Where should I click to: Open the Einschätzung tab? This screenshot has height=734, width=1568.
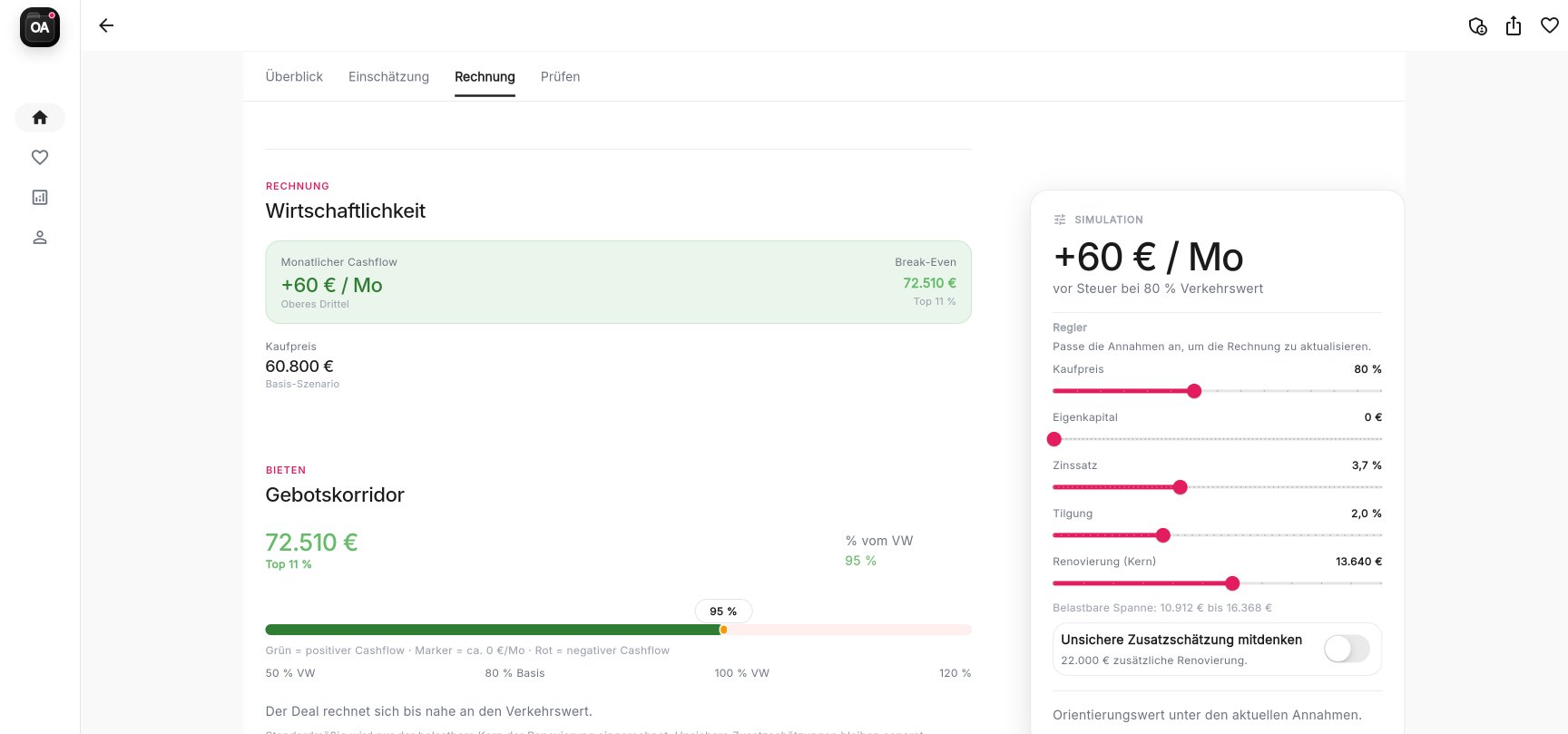(388, 77)
